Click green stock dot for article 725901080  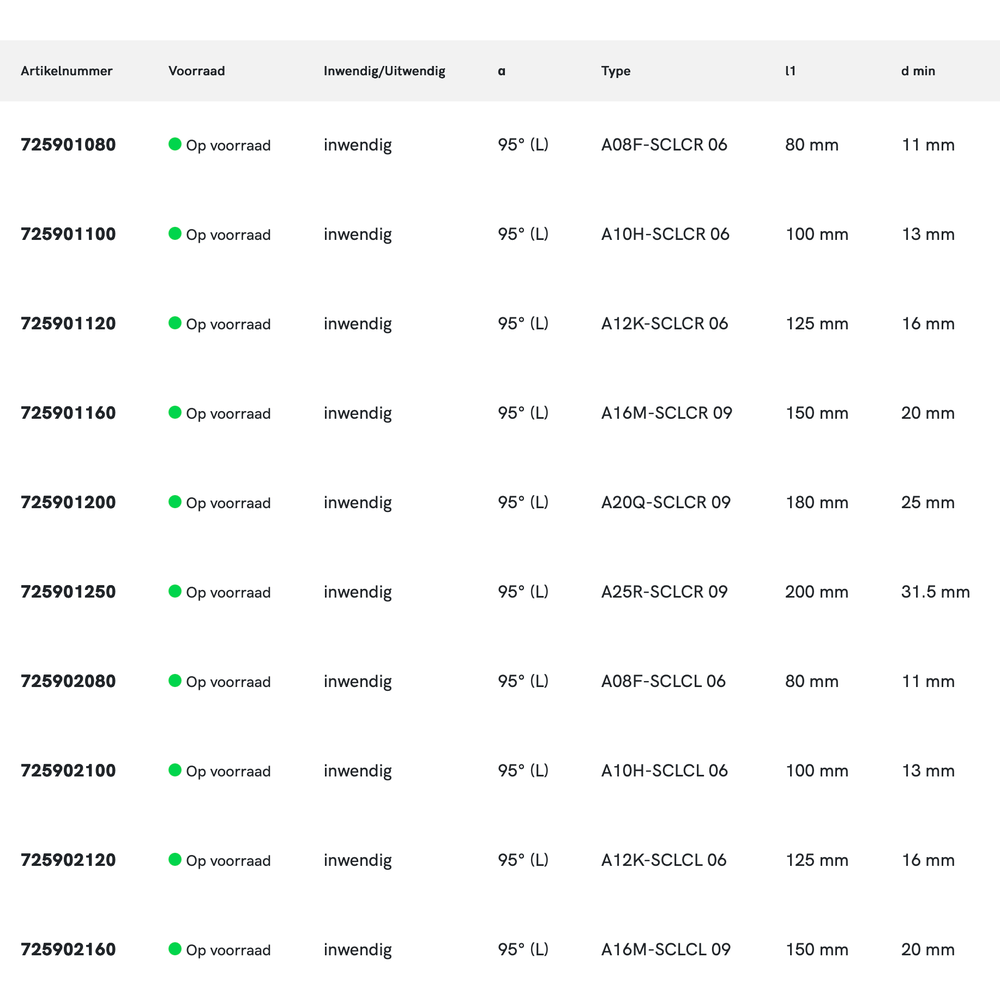coord(175,144)
